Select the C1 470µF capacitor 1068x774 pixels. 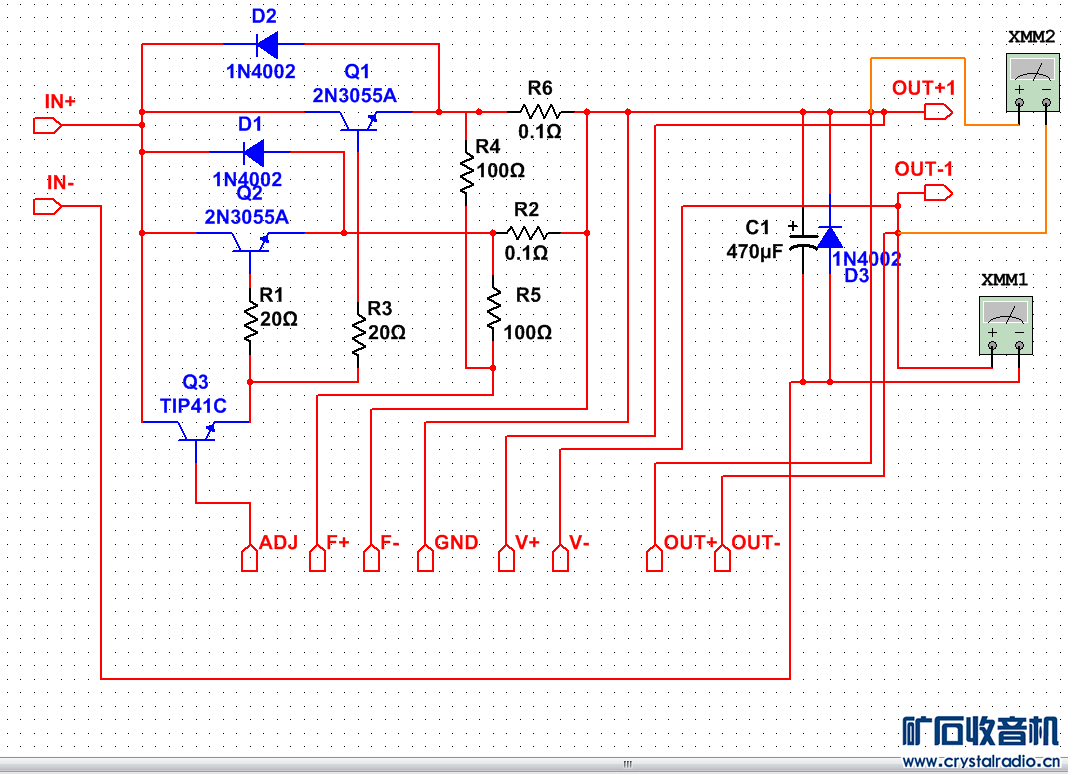click(x=803, y=247)
